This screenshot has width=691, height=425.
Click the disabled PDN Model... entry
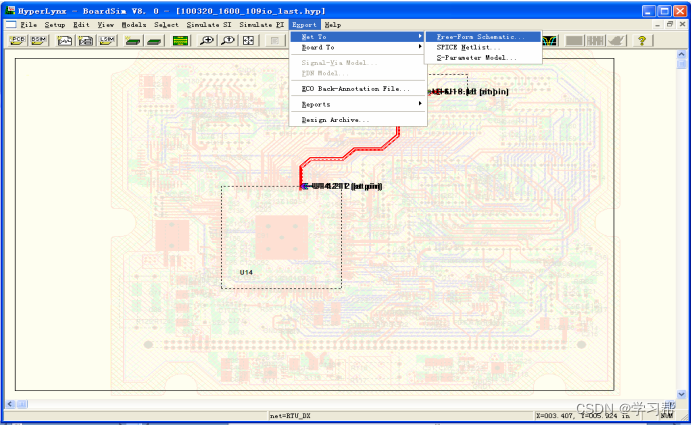(x=358, y=73)
